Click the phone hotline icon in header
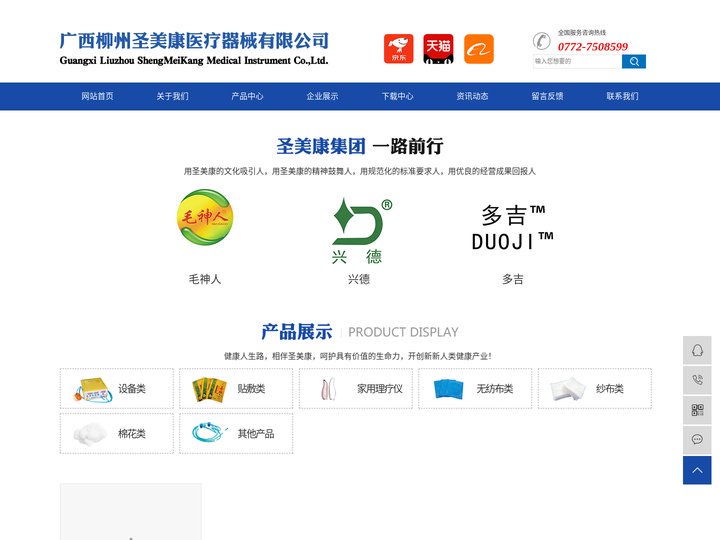Image resolution: width=720 pixels, height=540 pixels. pyautogui.click(x=542, y=41)
